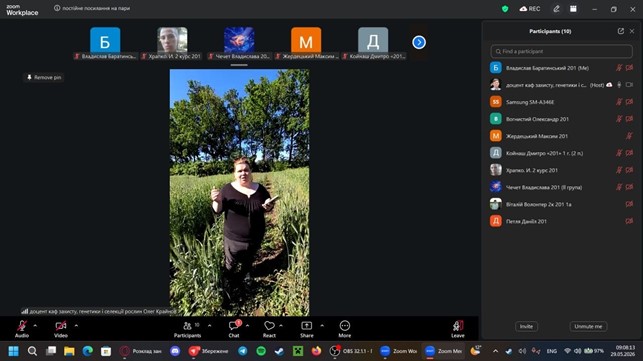The image size is (643, 361).
Task: Click muted mic icon for Жерадцький Максим 201
Action: click(629, 136)
